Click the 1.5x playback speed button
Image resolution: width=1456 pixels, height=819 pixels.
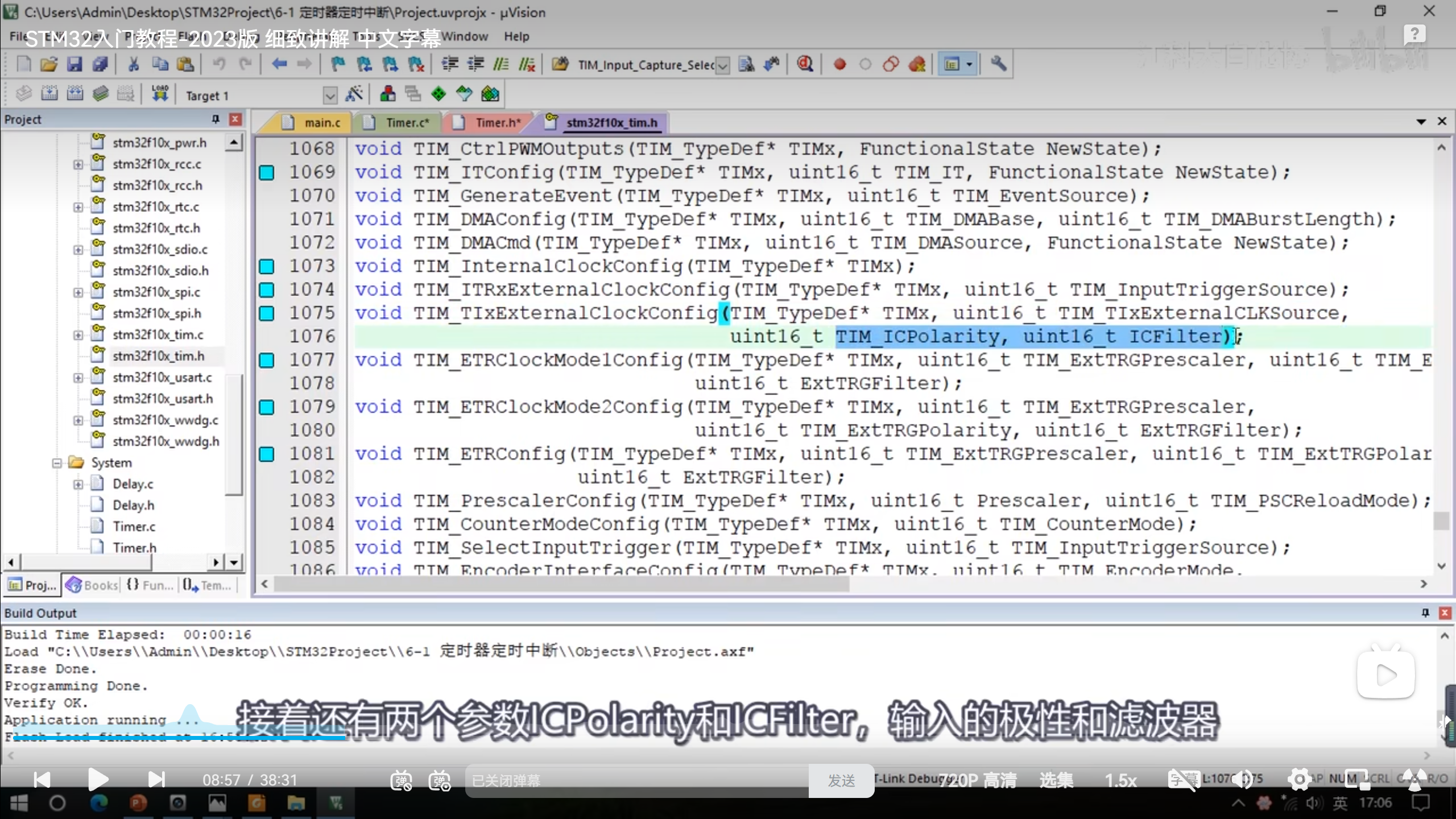click(x=1120, y=780)
